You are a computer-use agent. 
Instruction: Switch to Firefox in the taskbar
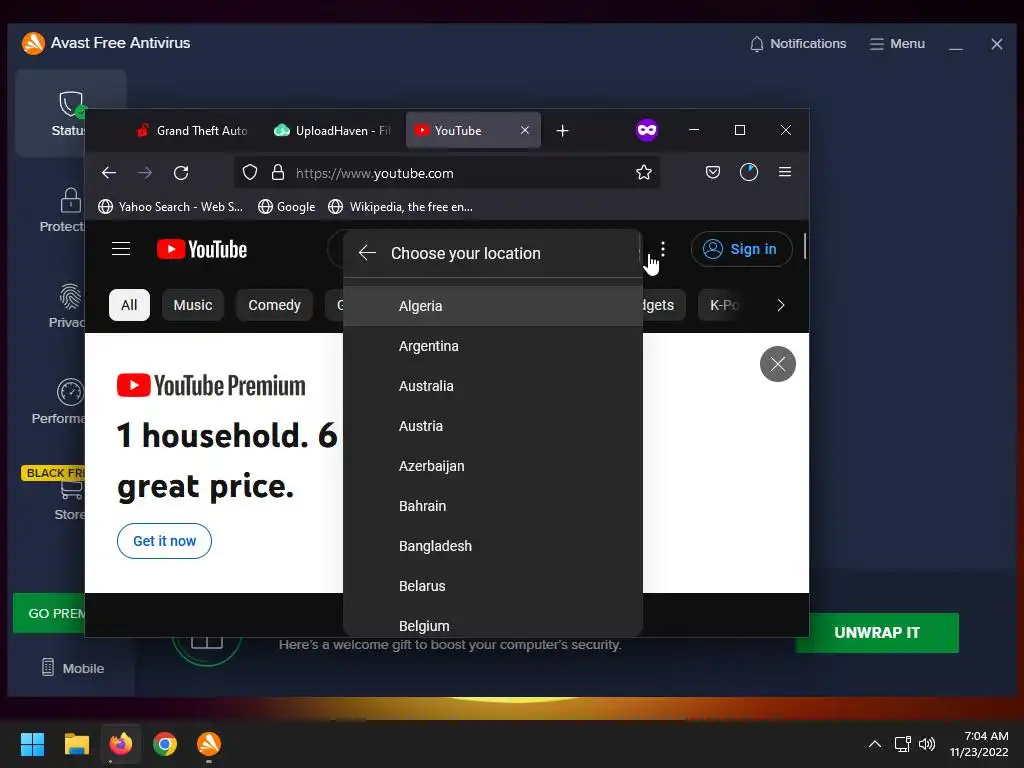click(x=121, y=744)
